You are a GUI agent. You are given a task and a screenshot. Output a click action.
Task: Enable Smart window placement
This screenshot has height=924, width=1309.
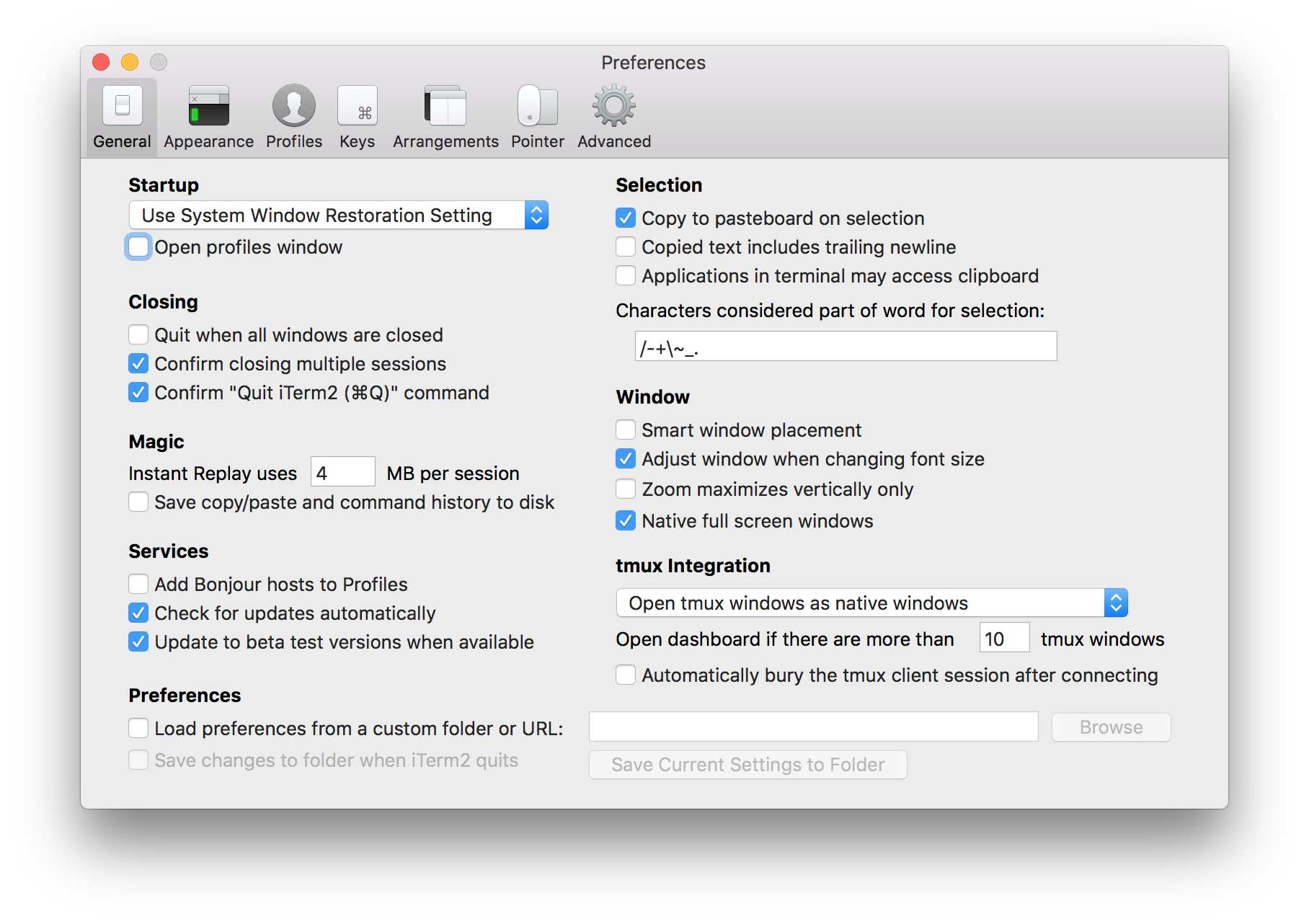626,430
